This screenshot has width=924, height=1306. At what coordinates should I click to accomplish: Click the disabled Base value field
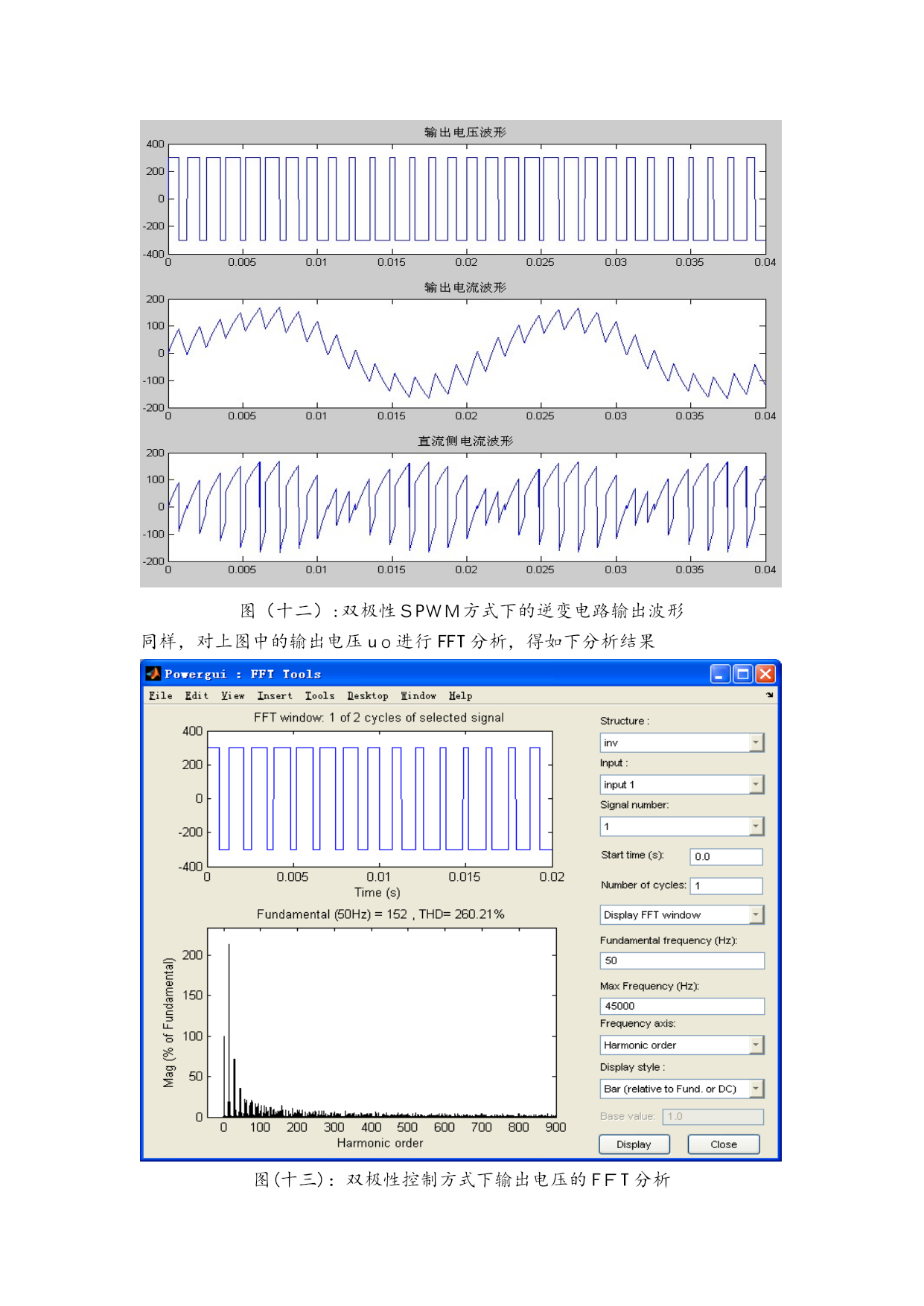(x=713, y=1116)
